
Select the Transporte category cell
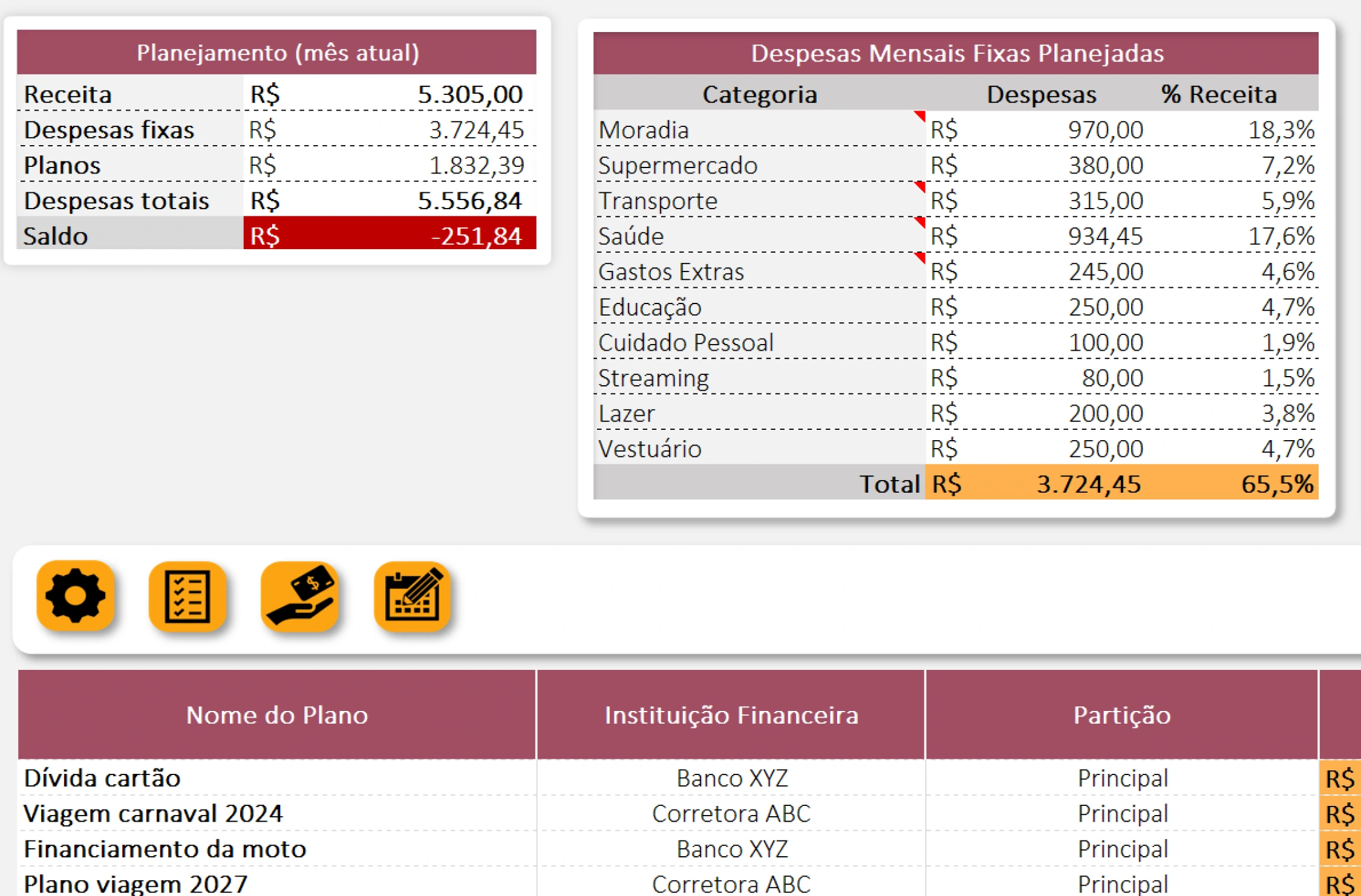[759, 200]
